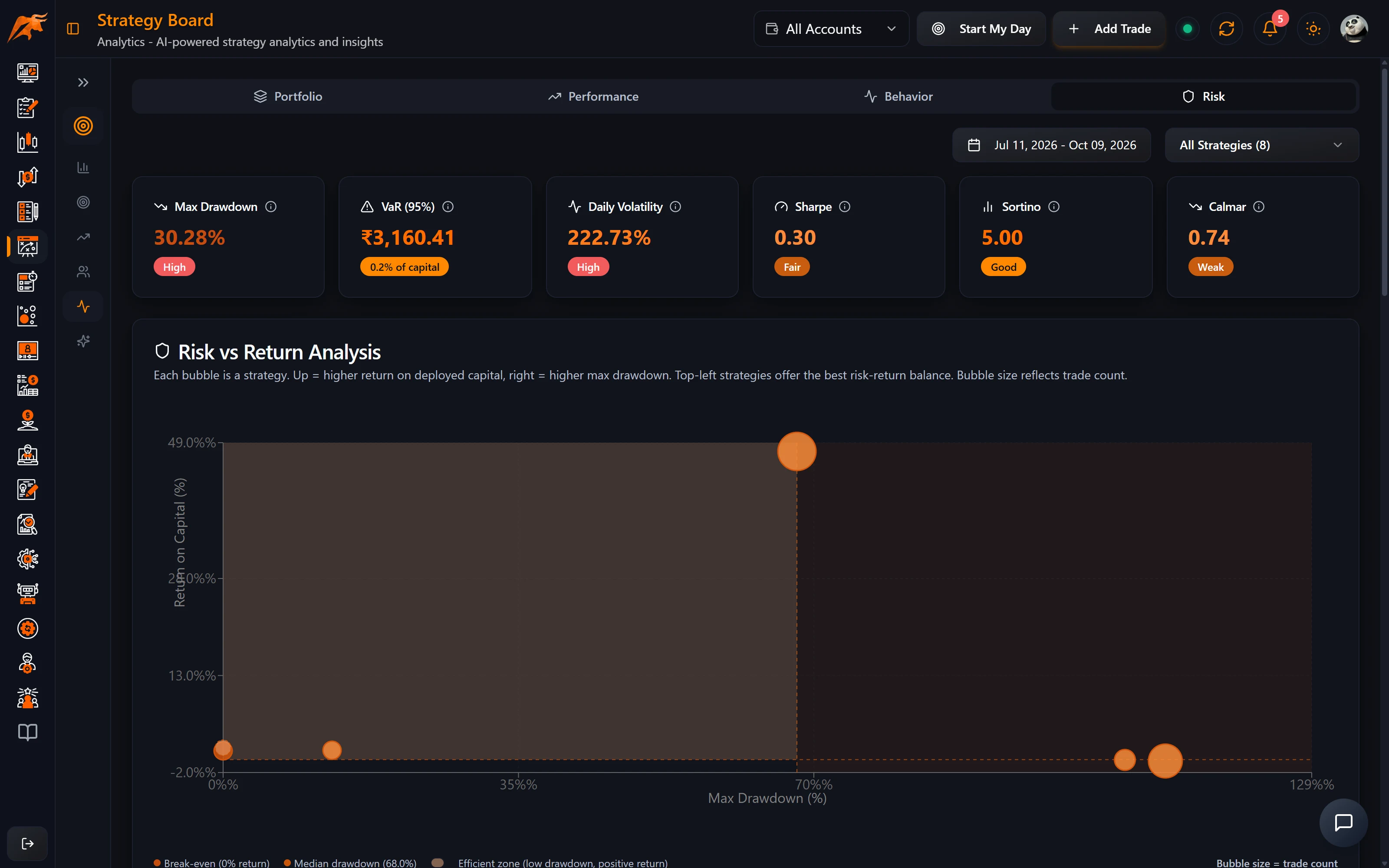The height and width of the screenshot is (868, 1389).
Task: Open the clipboard checklist with pencil icon
Action: (x=27, y=107)
